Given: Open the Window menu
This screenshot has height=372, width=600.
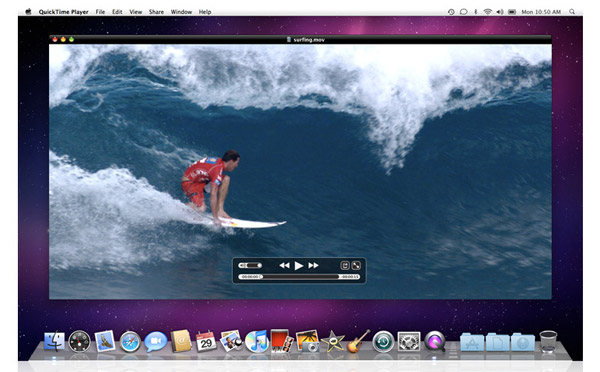Looking at the screenshot, I should 181,12.
